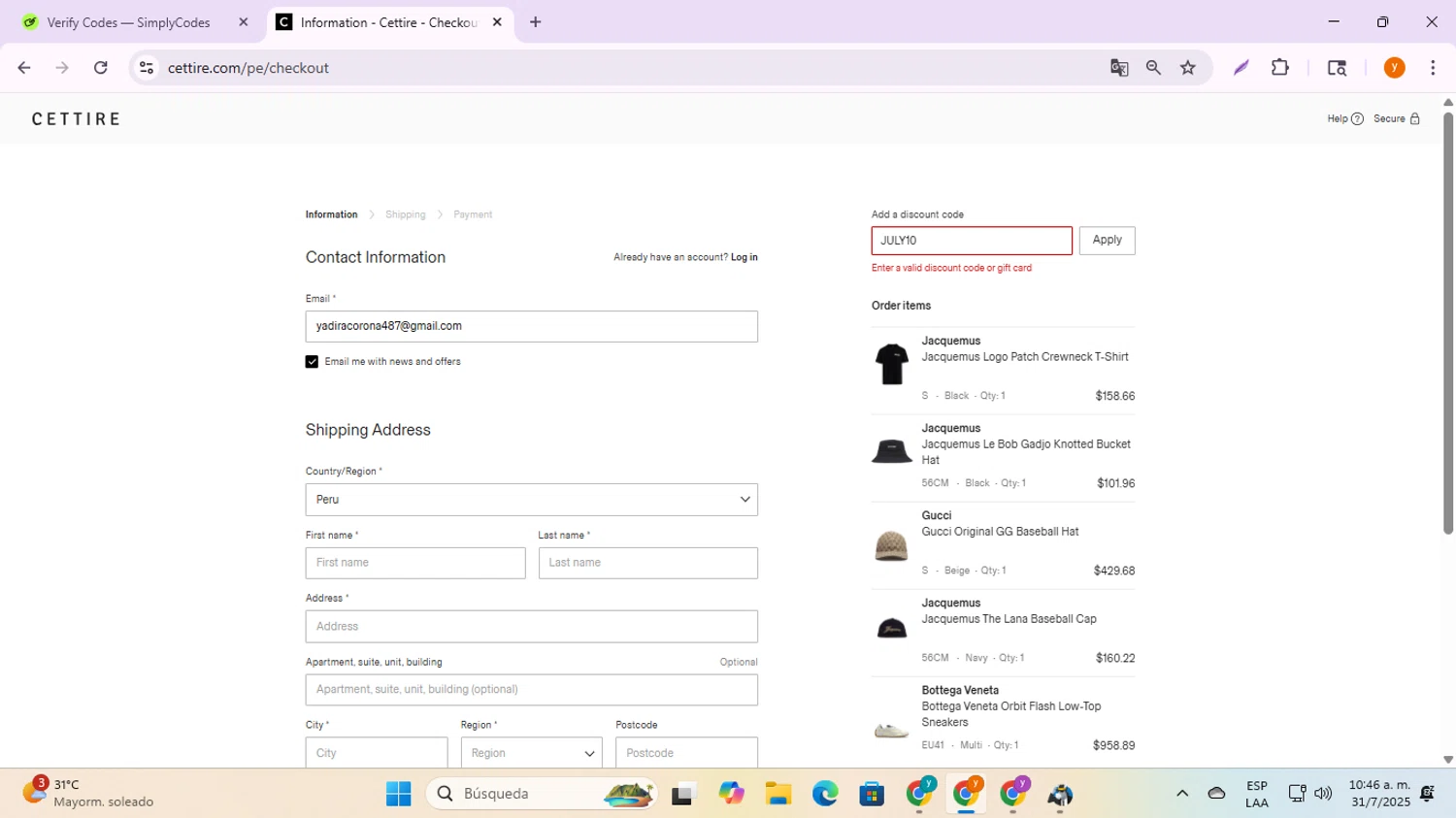Go forward in browser history
Screen dimensions: 1456x818
(x=62, y=68)
